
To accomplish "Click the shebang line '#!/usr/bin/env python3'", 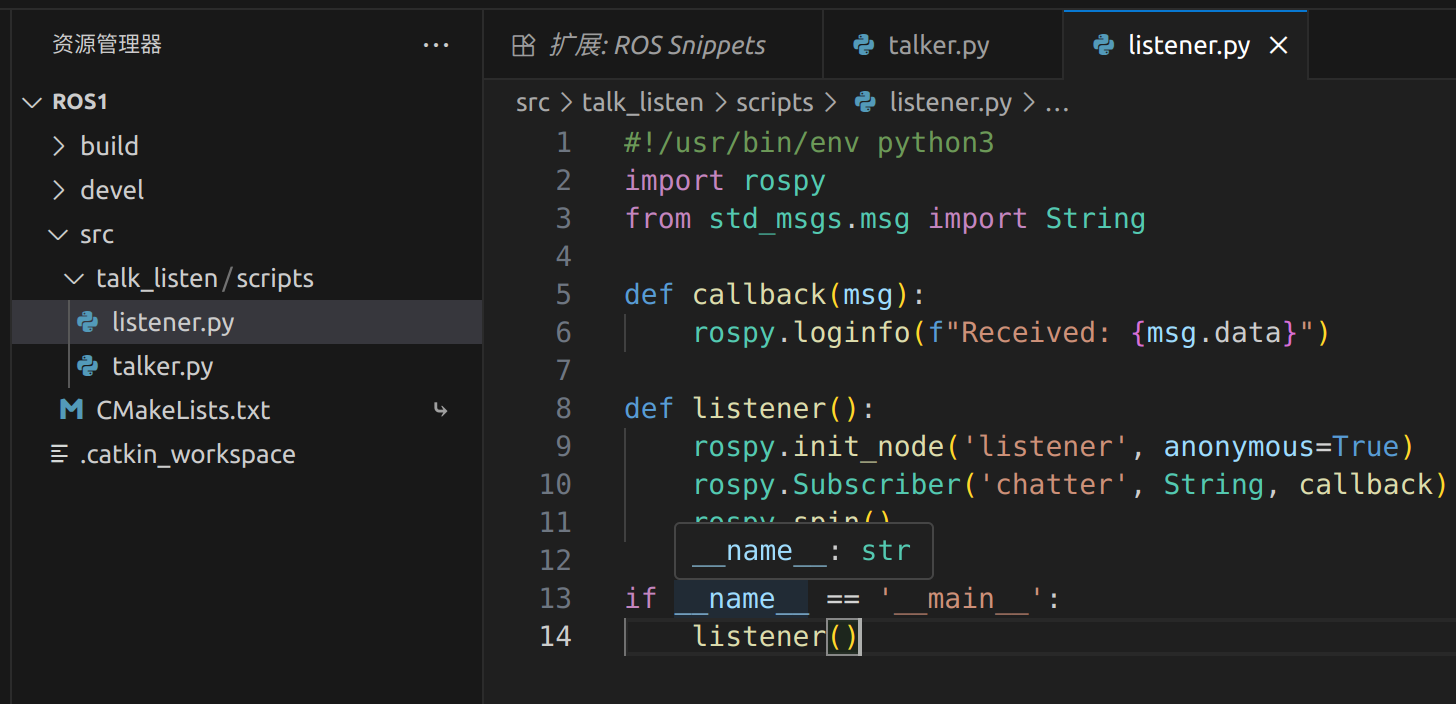I will [x=809, y=142].
